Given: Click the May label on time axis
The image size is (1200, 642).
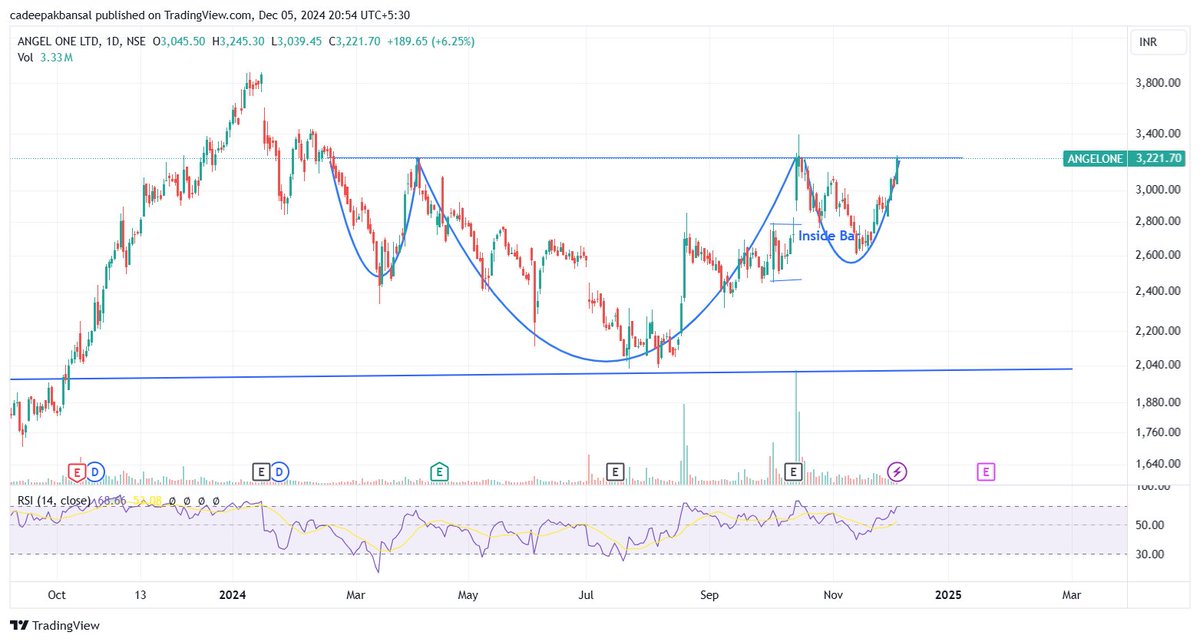Looking at the screenshot, I should pyautogui.click(x=468, y=594).
